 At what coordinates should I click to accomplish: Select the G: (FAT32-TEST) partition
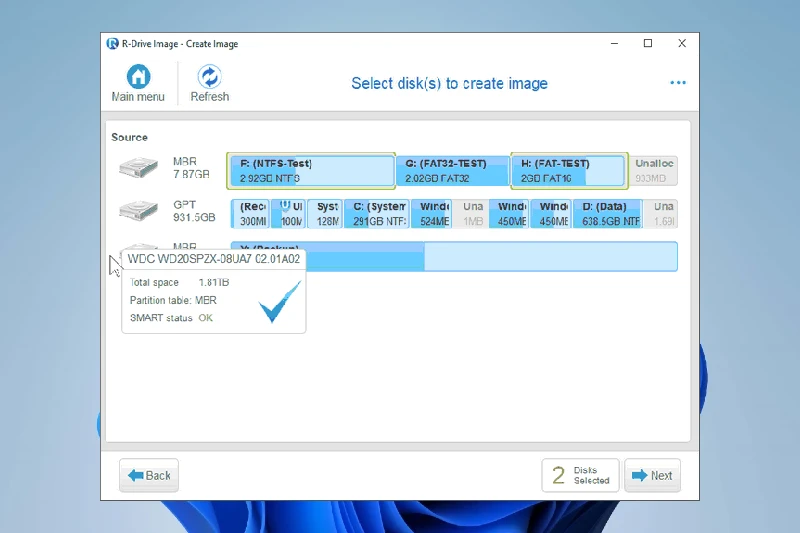pyautogui.click(x=453, y=170)
